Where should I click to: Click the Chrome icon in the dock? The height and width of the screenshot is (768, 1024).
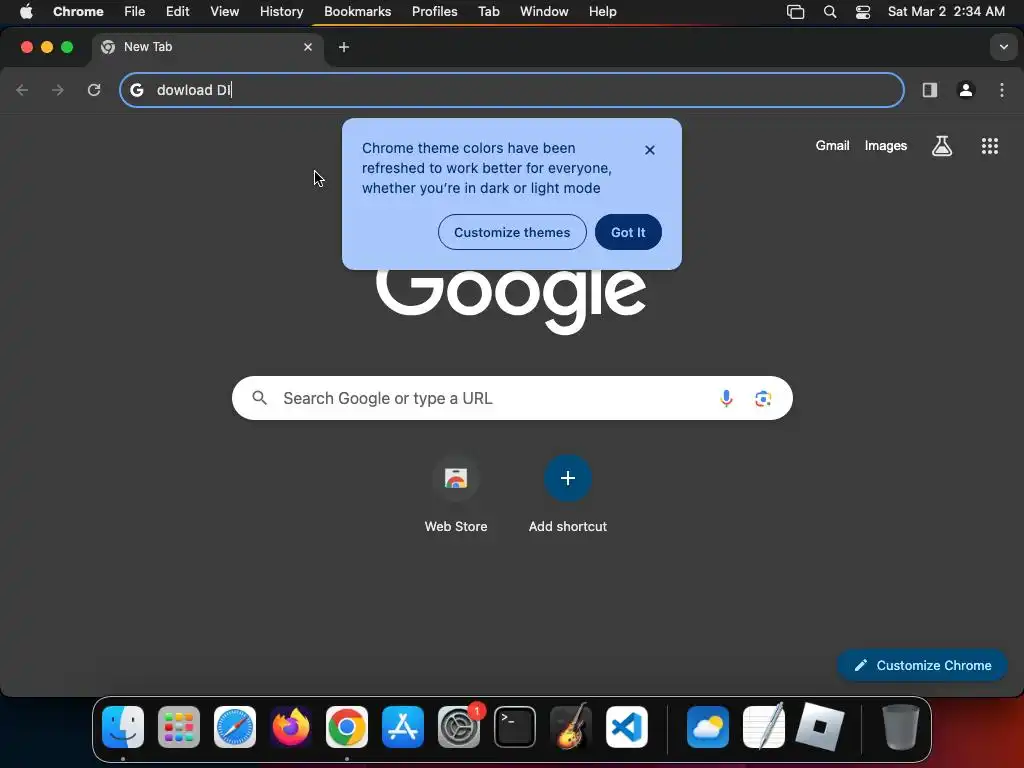(x=347, y=727)
